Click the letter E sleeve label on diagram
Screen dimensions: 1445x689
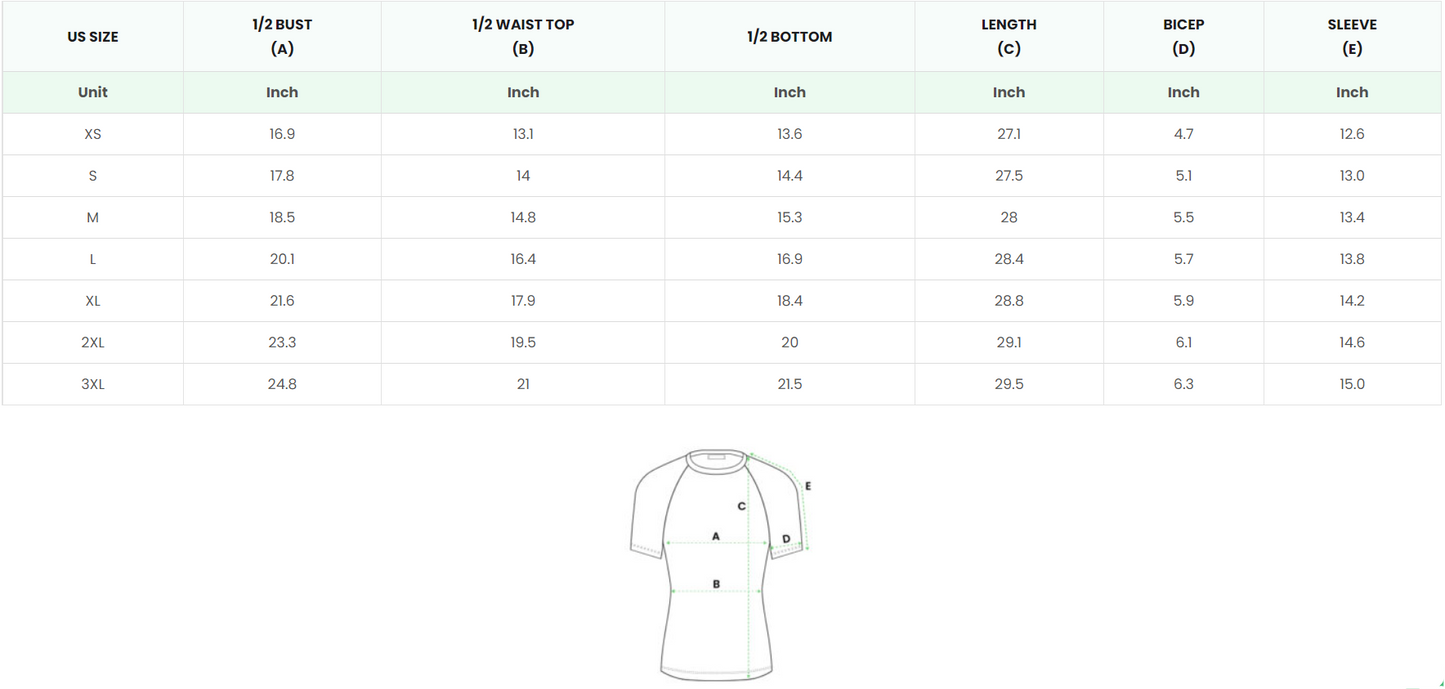point(808,487)
